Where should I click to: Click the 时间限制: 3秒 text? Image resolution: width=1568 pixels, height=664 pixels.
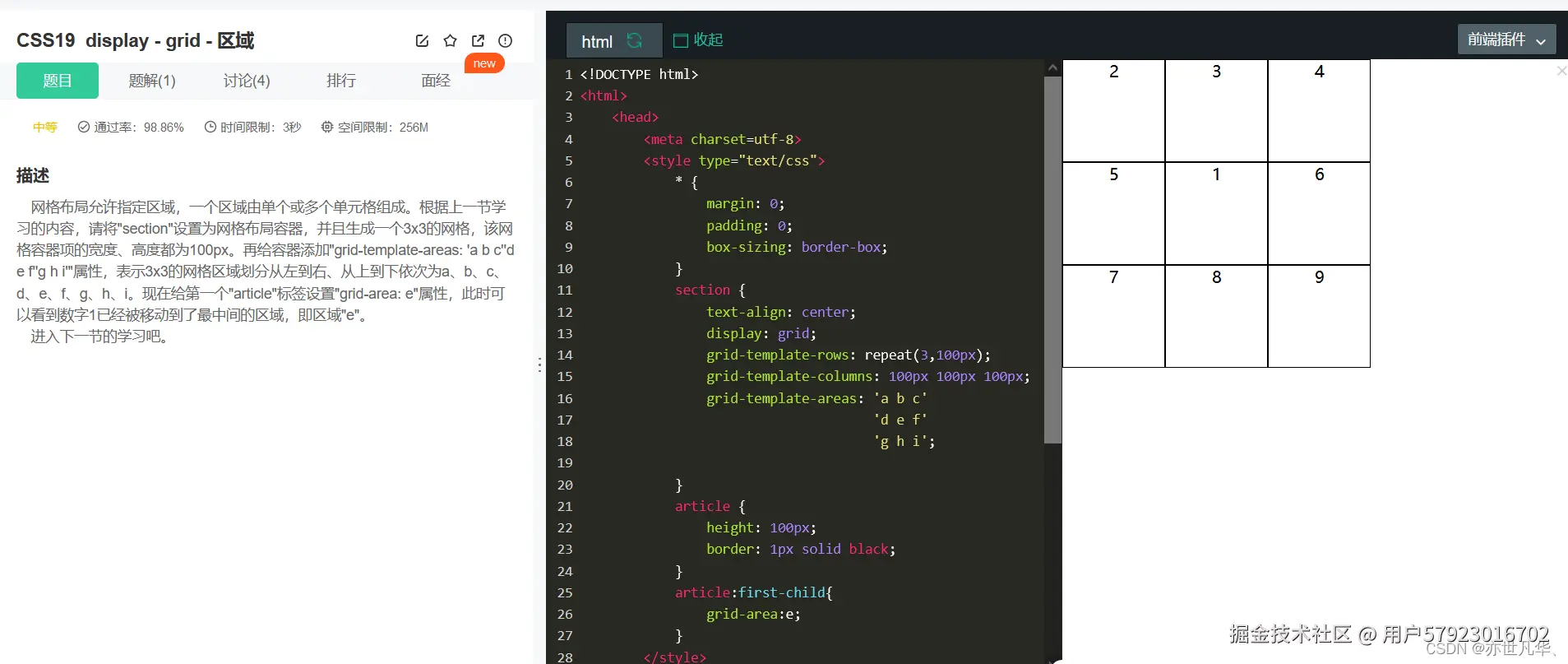pyautogui.click(x=253, y=128)
